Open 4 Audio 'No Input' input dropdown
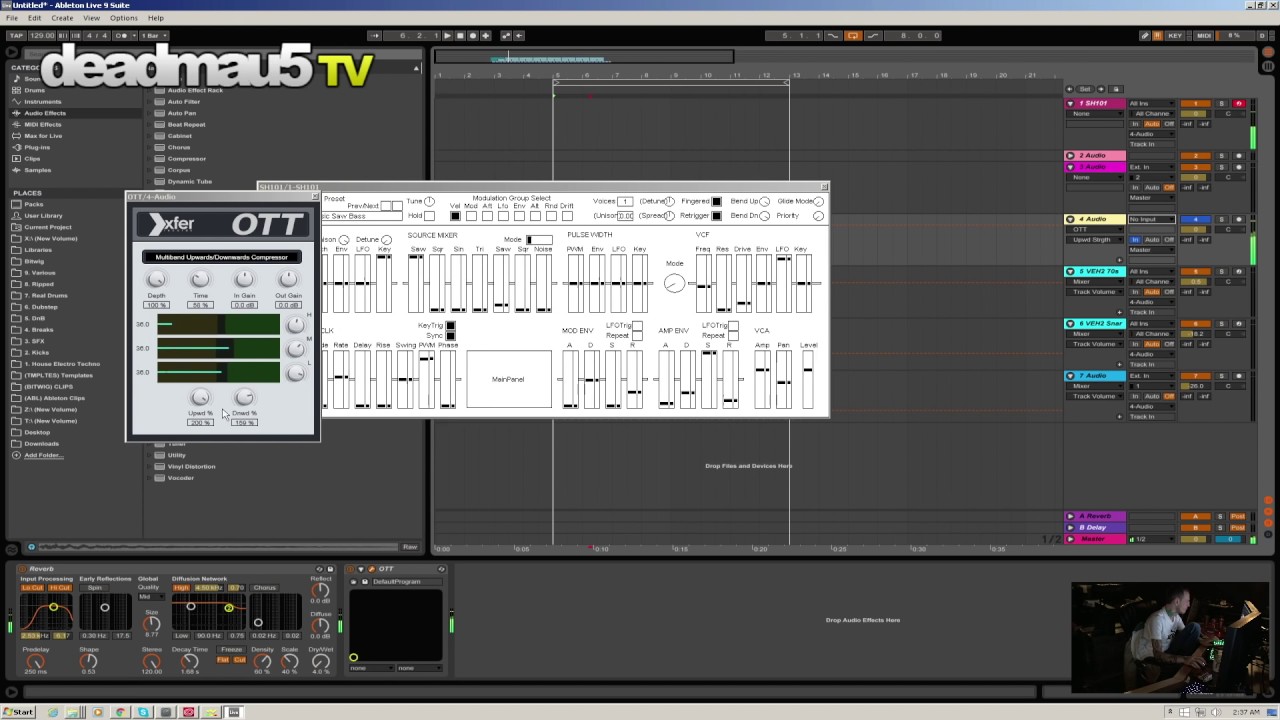Image resolution: width=1280 pixels, height=720 pixels. click(1151, 219)
